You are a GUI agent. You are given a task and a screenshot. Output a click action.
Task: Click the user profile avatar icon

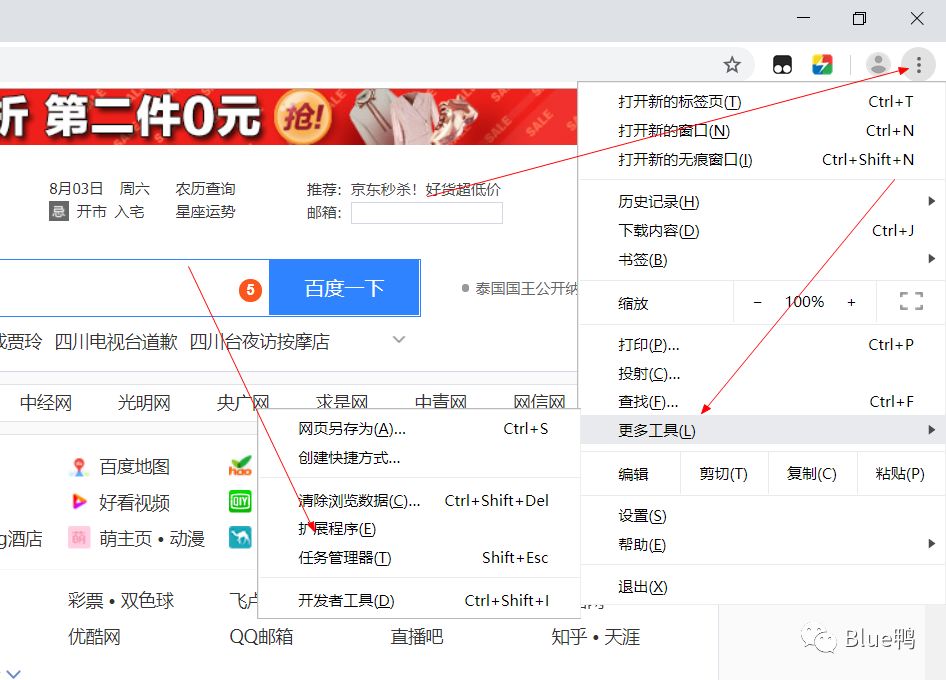coord(878,64)
